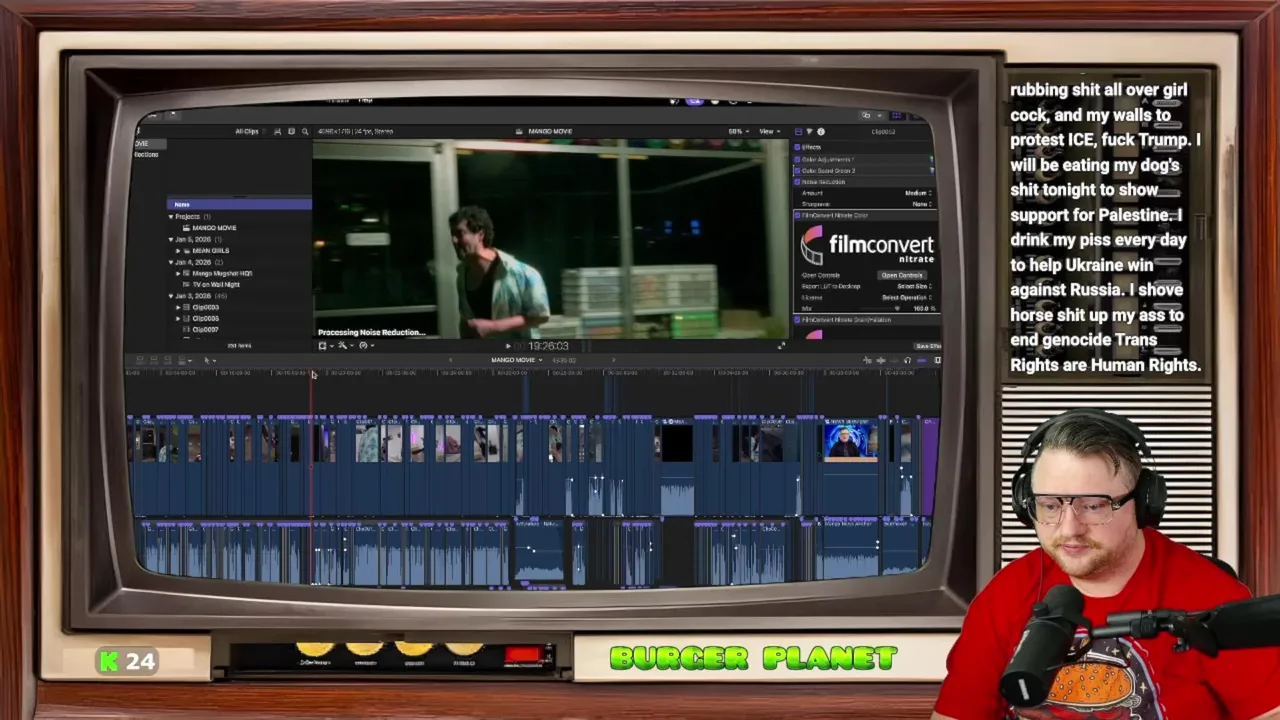Viewport: 1280px width, 720px height.
Task: Open the Transform tool dropdown under viewer
Action: (x=325, y=345)
